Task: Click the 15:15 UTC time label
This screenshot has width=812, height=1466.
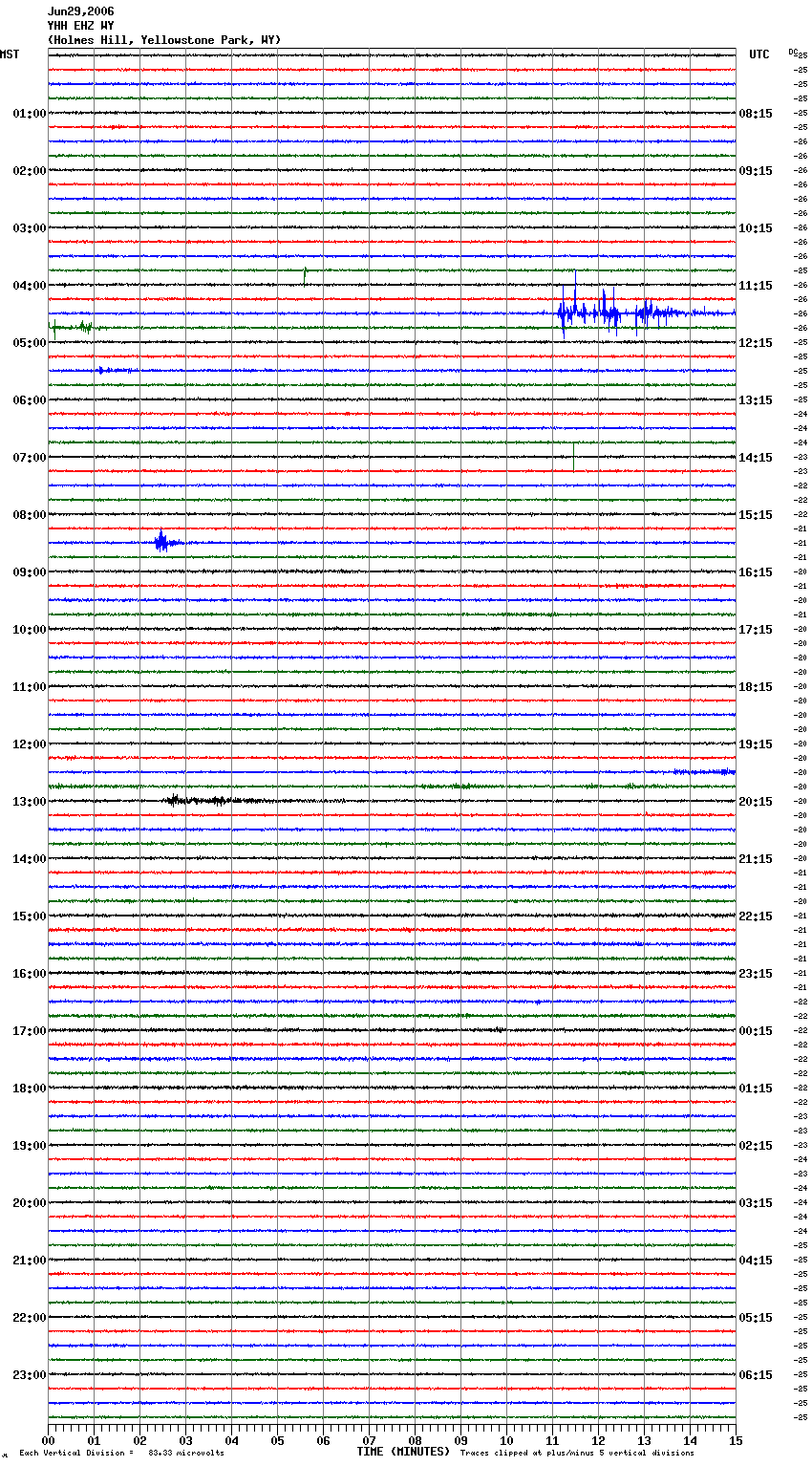Action: click(x=756, y=515)
